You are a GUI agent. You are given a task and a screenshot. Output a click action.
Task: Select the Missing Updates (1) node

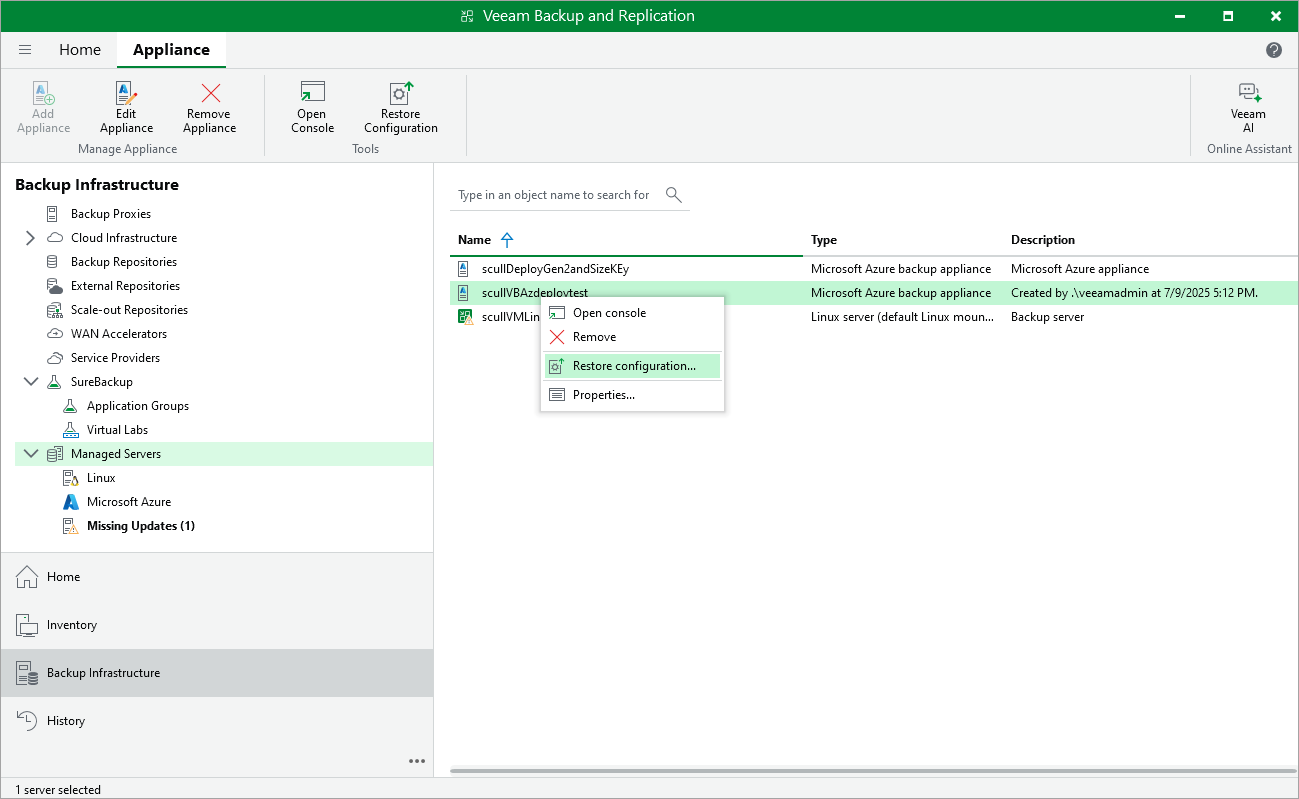(141, 526)
